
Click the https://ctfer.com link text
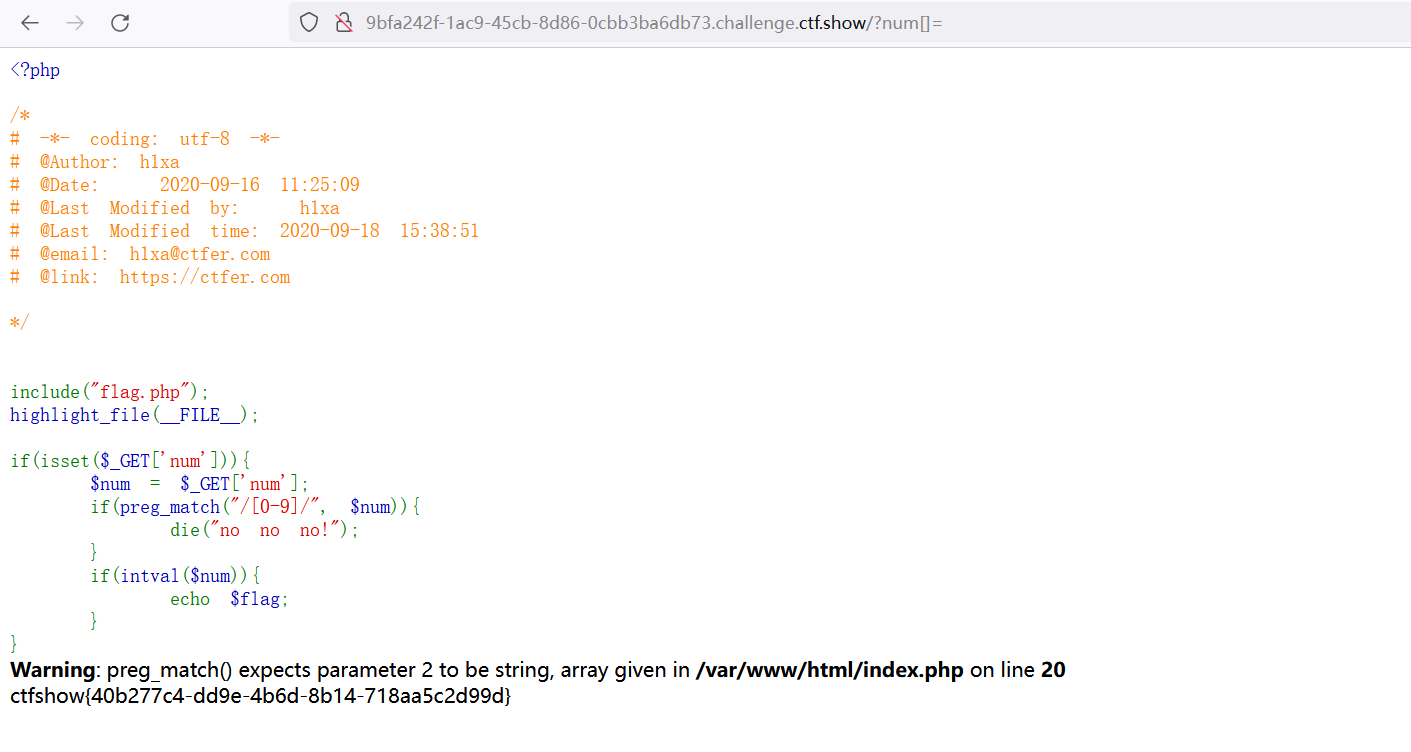204,277
